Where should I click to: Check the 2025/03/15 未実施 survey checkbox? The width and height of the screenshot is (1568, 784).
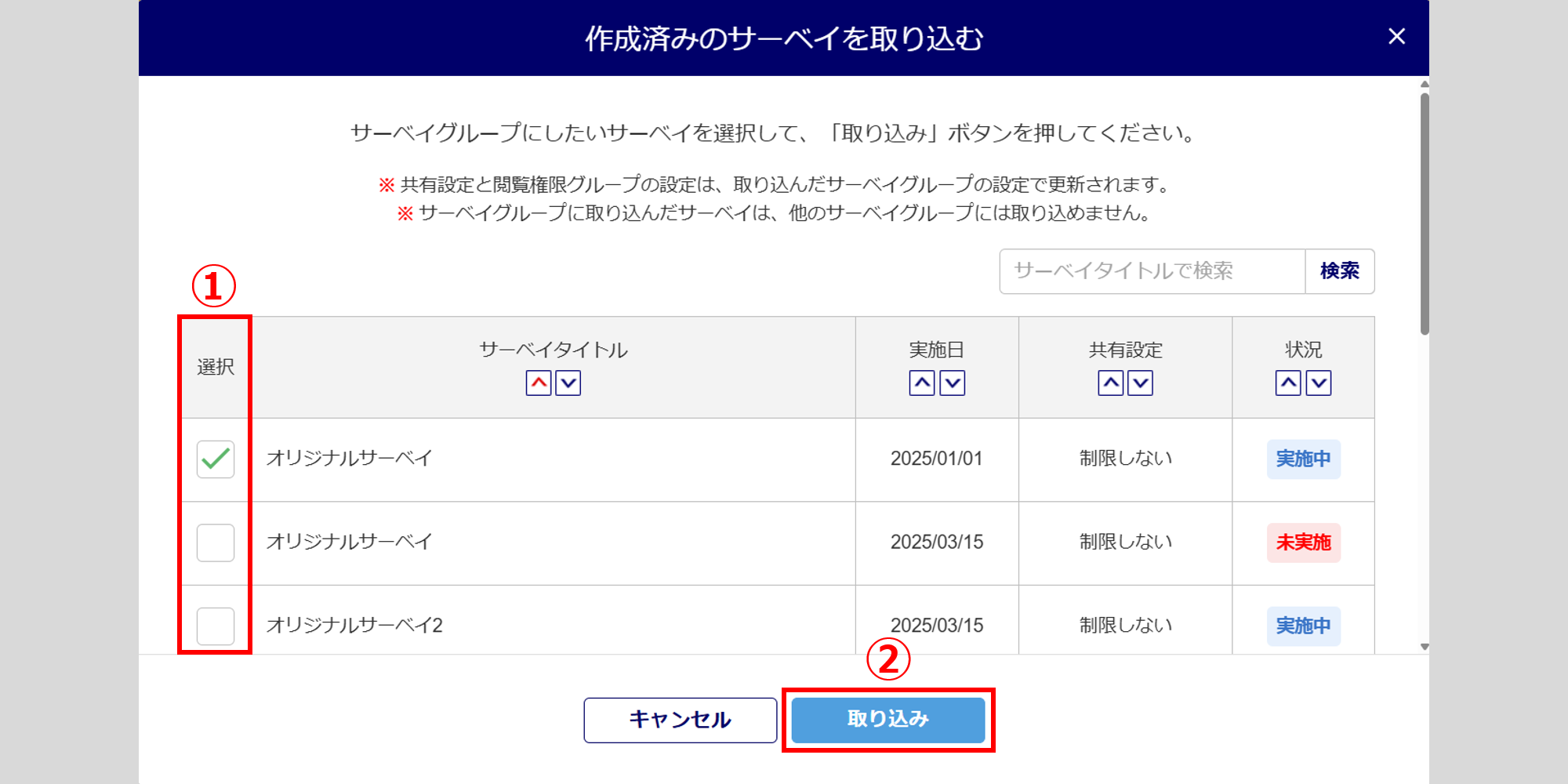(x=216, y=543)
